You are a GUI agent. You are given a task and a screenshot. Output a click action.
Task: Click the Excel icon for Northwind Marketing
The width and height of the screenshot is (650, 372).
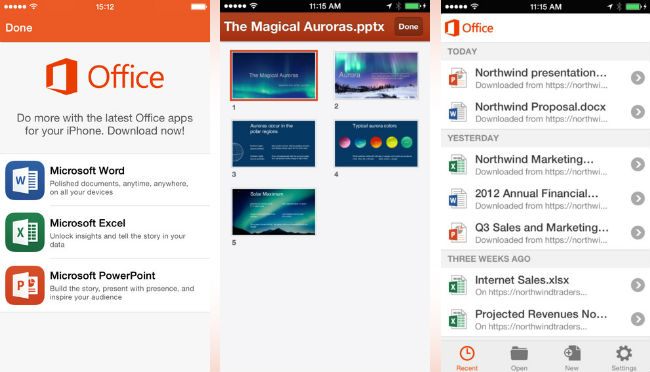458,164
